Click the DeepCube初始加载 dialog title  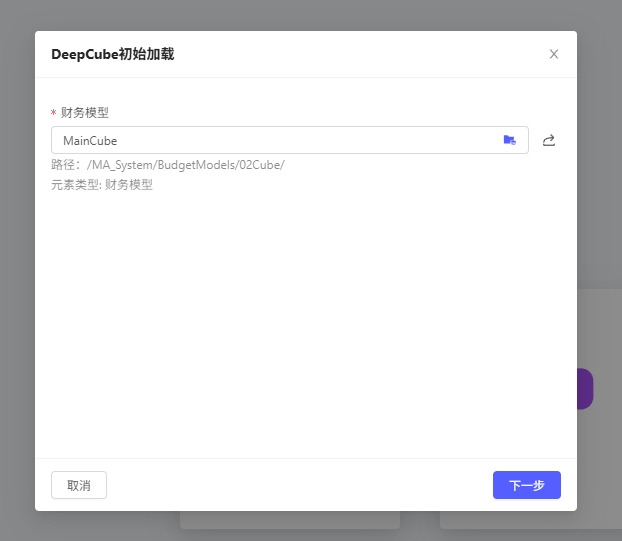point(113,54)
